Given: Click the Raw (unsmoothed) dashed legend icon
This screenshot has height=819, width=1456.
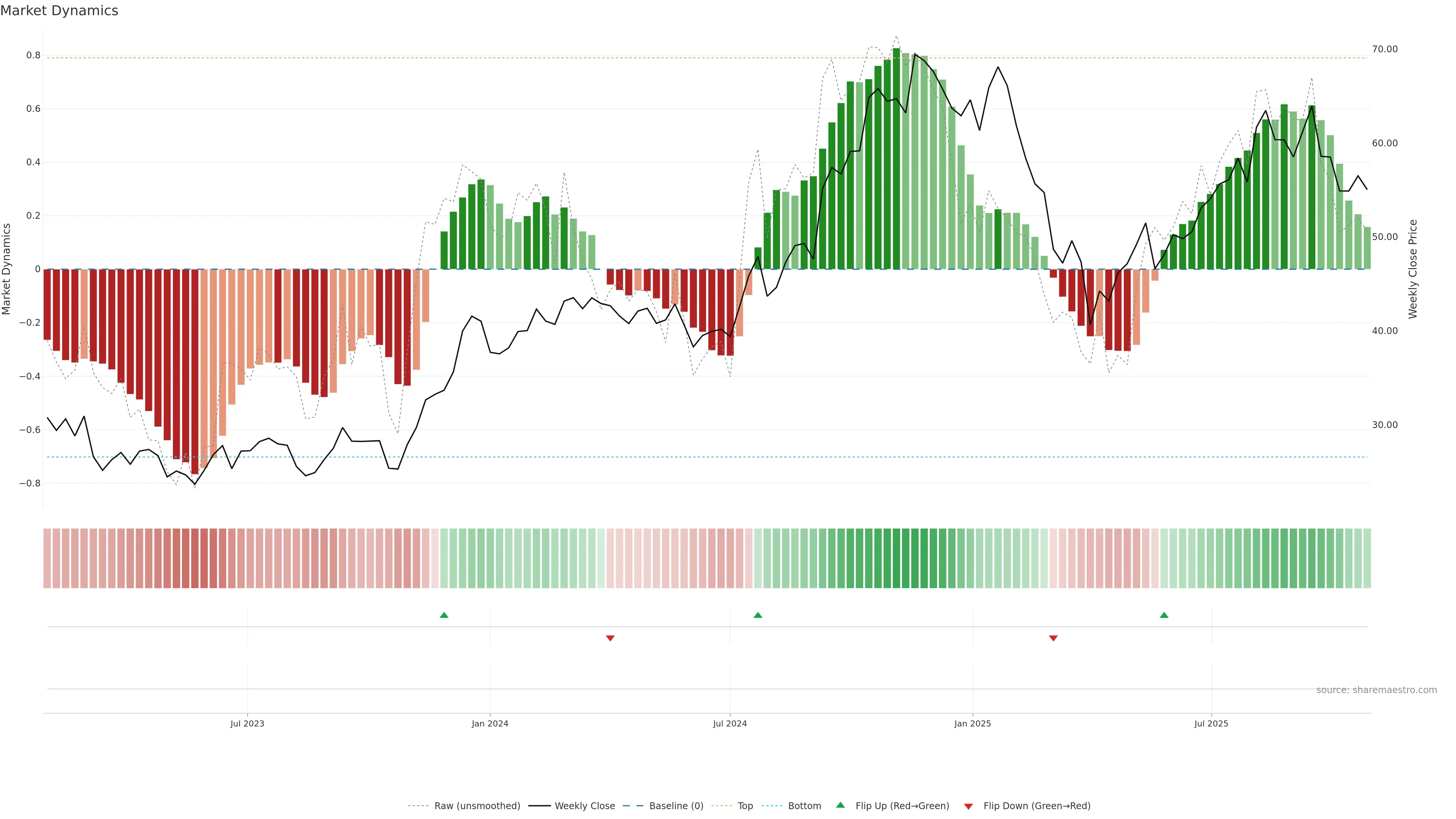Looking at the screenshot, I should (x=418, y=806).
